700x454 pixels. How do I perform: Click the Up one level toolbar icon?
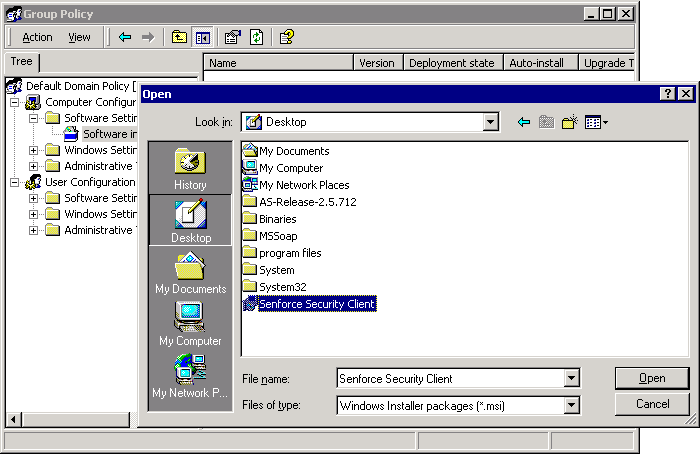(x=179, y=37)
